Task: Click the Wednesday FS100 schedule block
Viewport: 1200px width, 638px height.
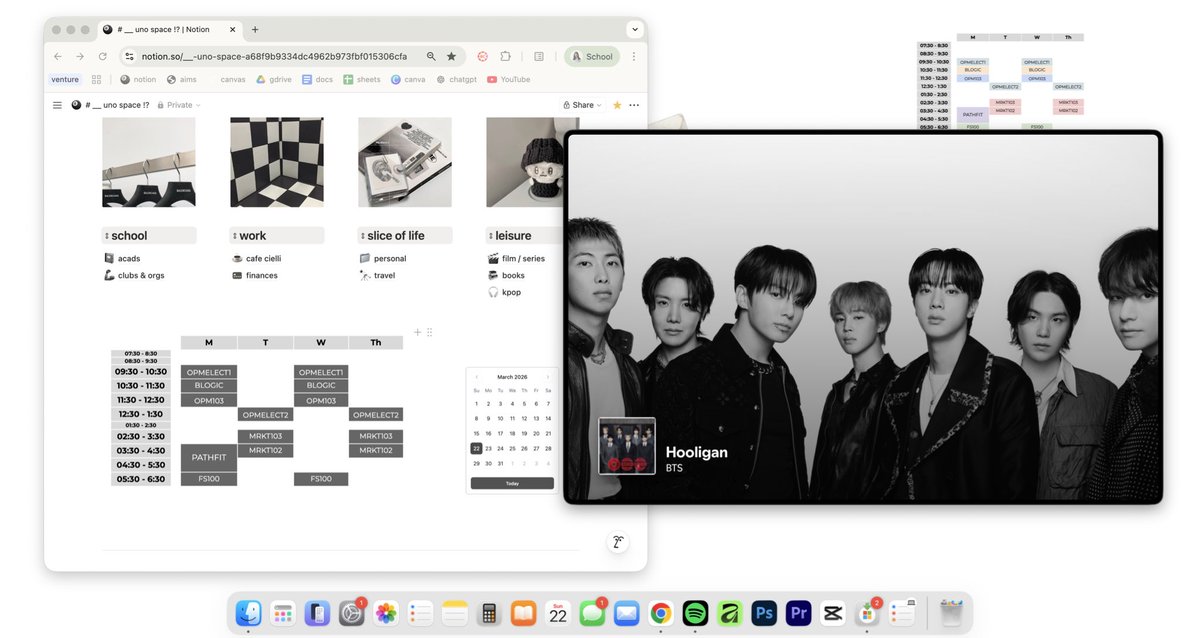Action: [321, 479]
